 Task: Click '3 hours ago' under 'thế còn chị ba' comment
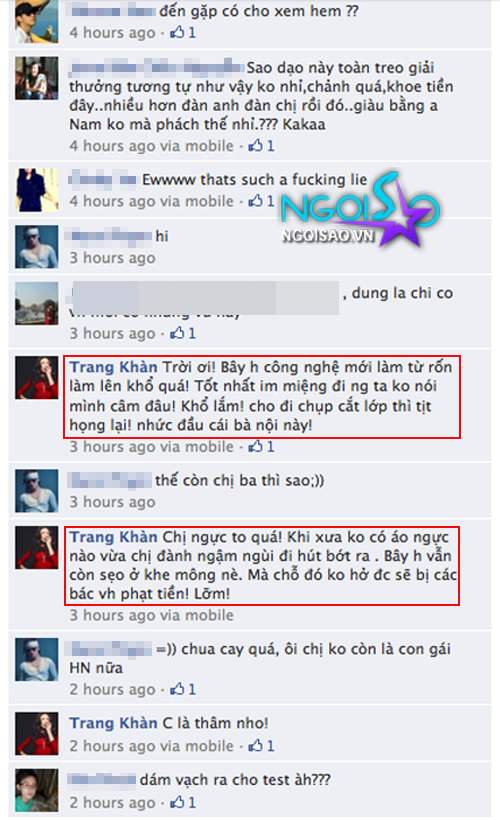tap(112, 502)
